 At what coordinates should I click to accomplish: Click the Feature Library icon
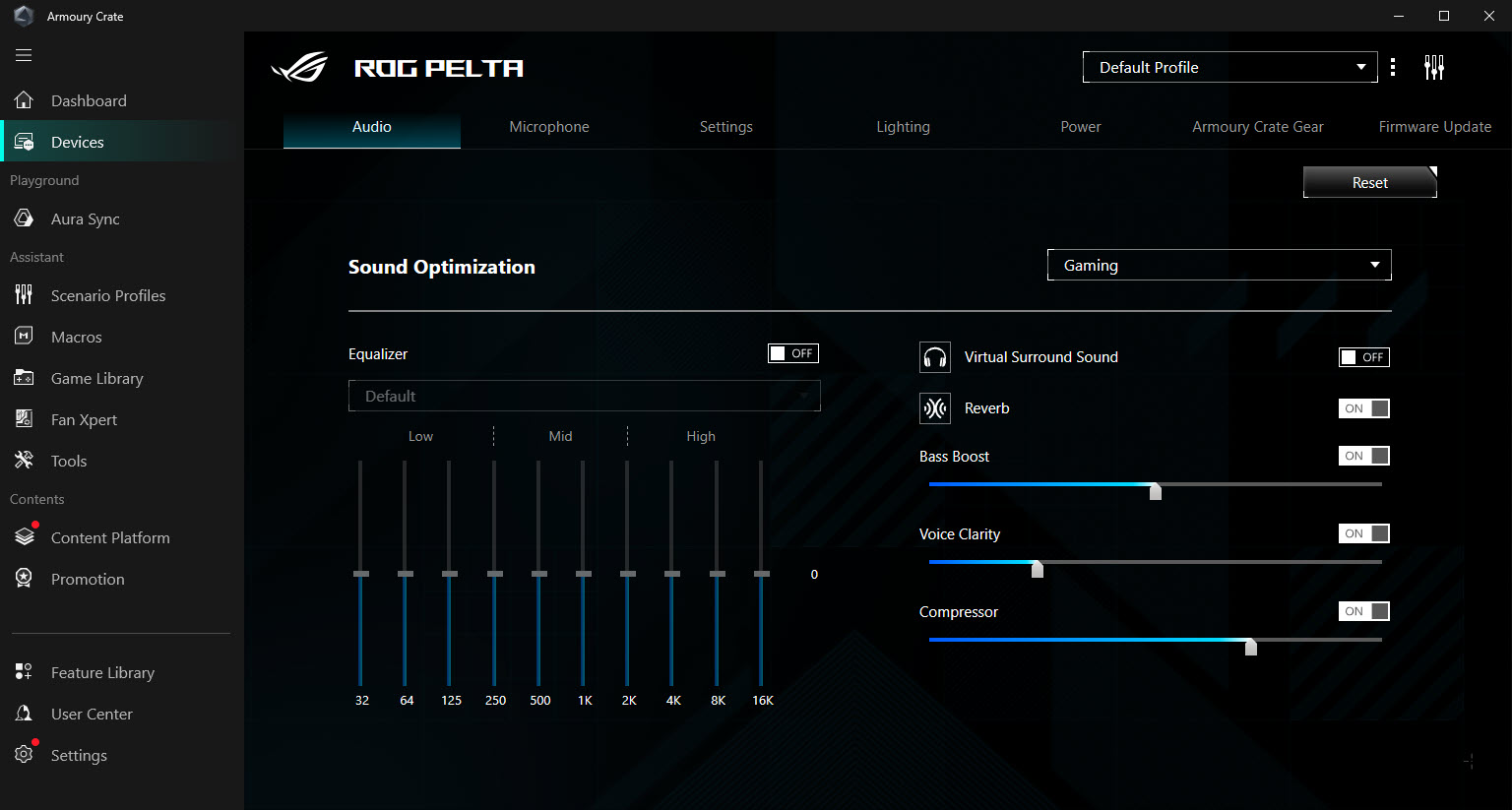tap(25, 672)
